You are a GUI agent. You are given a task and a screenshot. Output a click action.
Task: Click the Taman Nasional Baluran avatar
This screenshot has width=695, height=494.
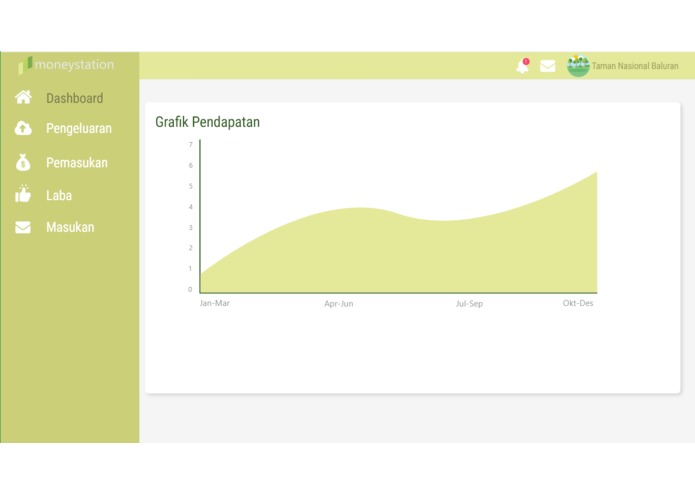pyautogui.click(x=578, y=66)
